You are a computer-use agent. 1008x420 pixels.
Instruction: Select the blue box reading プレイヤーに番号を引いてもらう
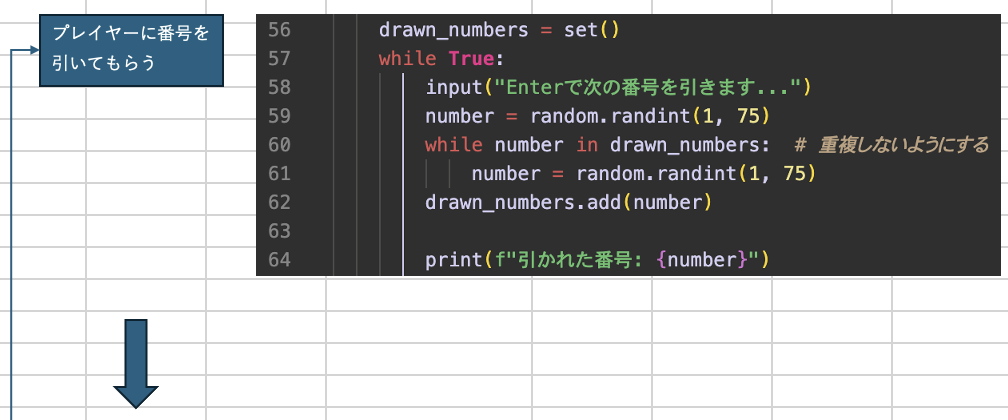pyautogui.click(x=131, y=50)
